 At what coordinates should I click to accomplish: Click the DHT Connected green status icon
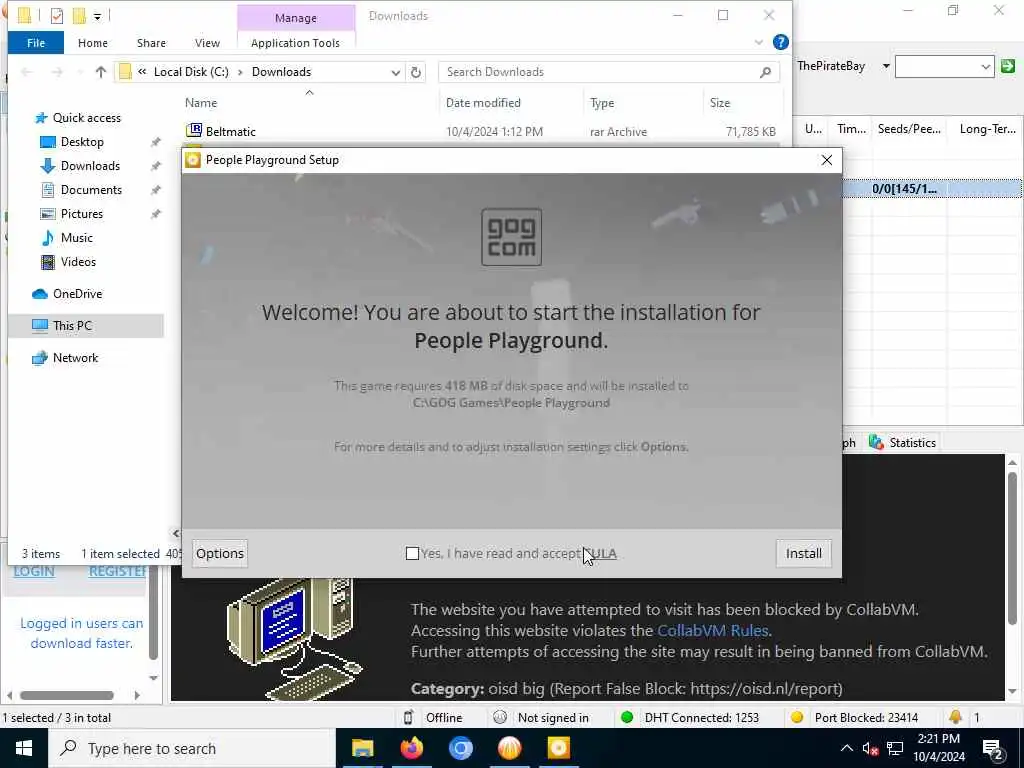click(x=627, y=718)
